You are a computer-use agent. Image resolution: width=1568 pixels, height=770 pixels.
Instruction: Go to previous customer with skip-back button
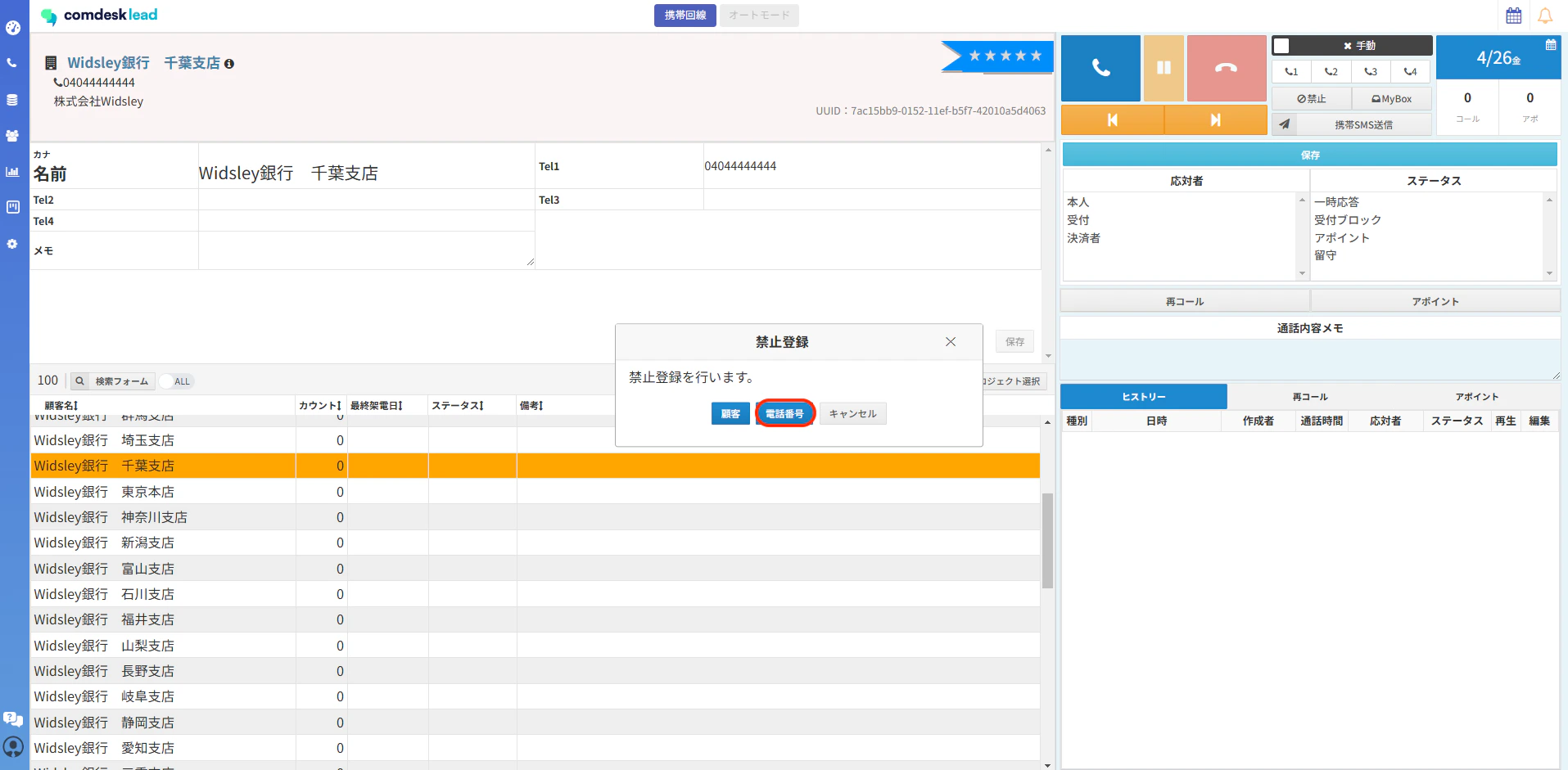[1112, 120]
